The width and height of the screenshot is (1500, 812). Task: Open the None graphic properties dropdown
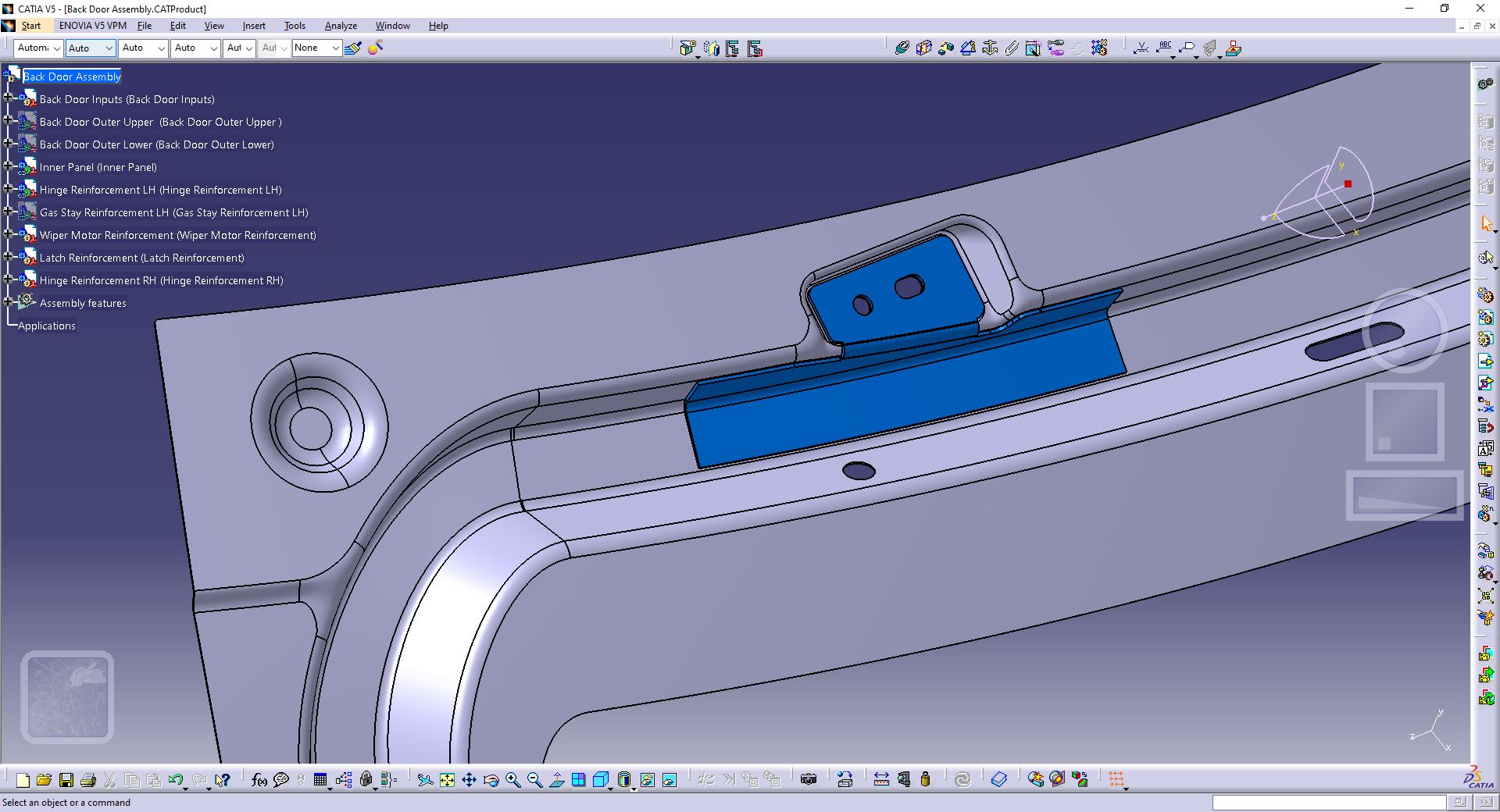pos(317,48)
